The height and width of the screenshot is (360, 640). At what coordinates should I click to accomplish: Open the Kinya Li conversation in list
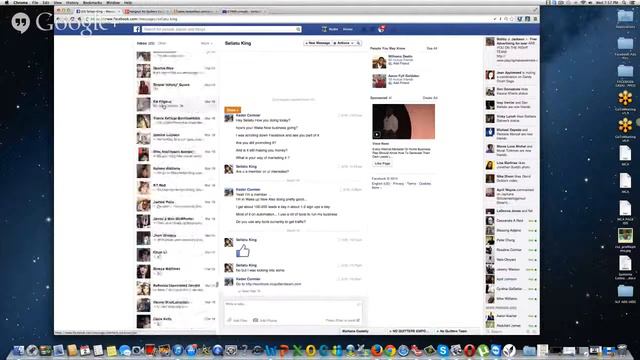tap(176, 255)
